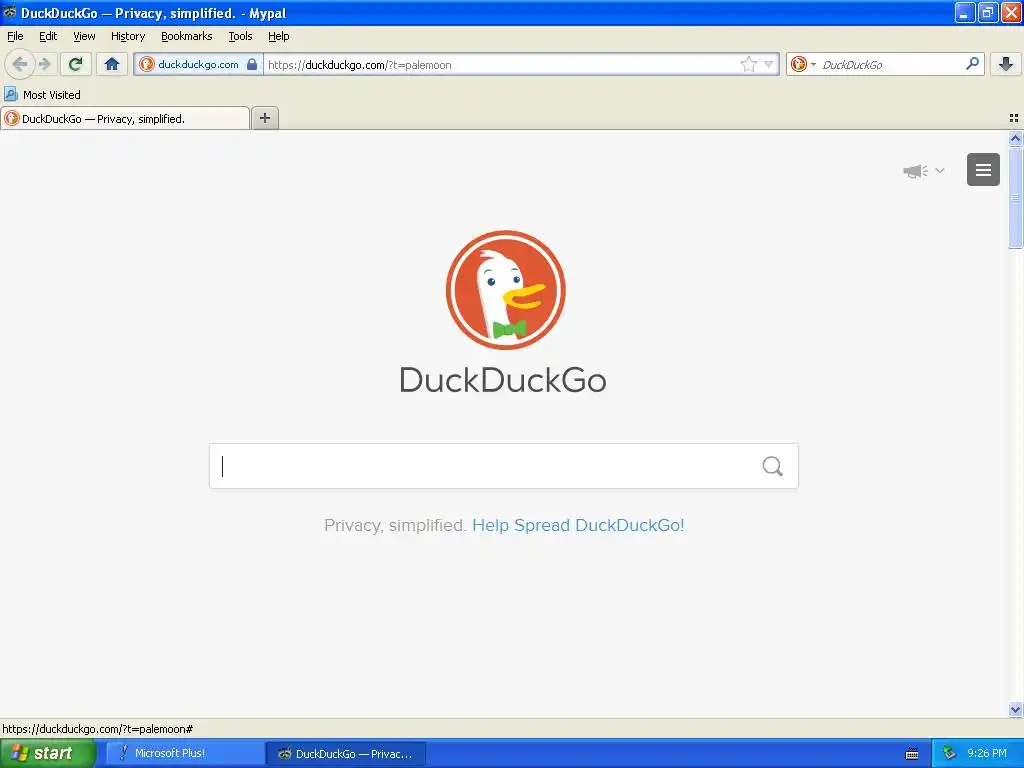Open the downloads arrow button

(1006, 64)
